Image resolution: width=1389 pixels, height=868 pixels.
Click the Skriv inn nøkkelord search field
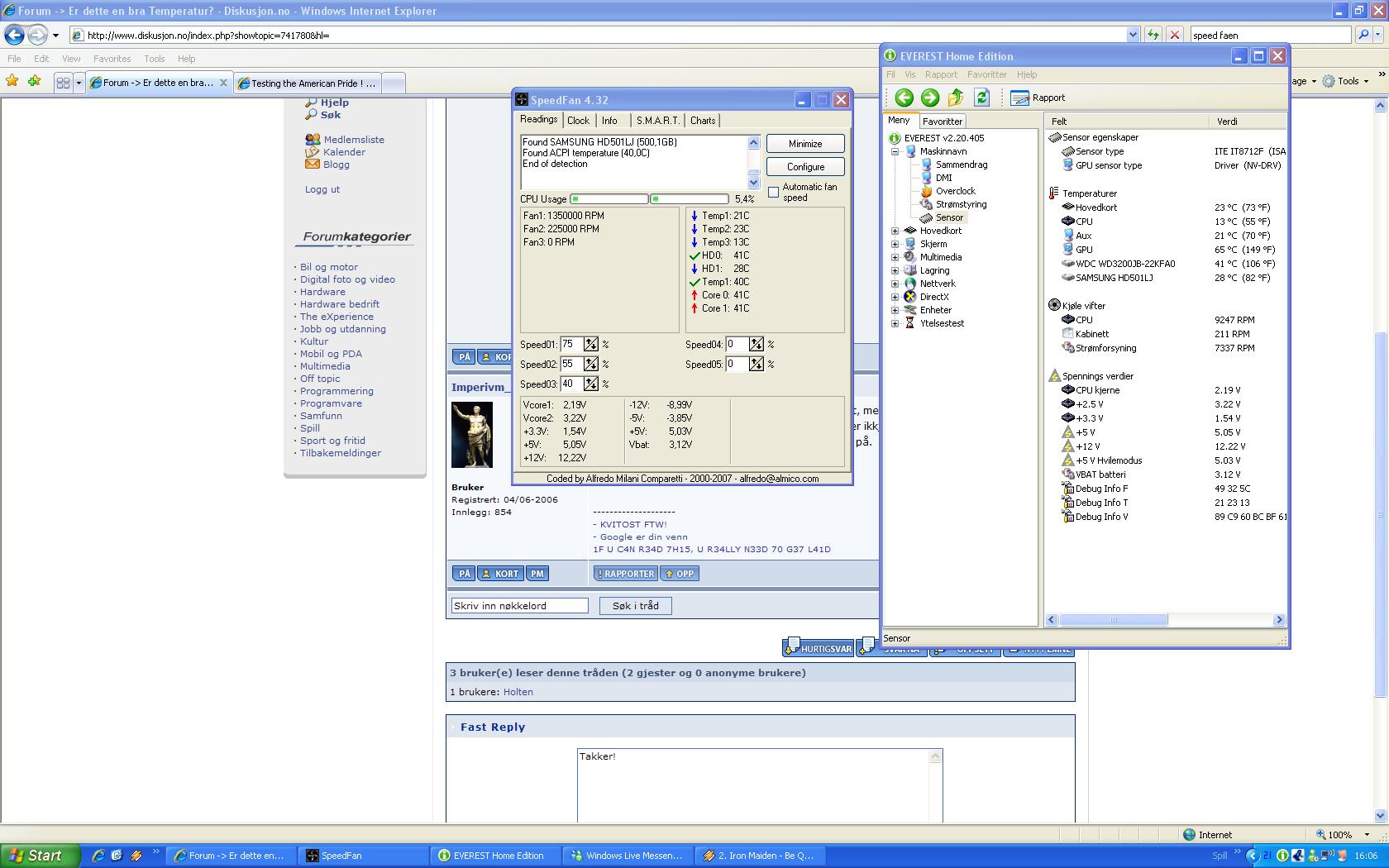coord(519,606)
